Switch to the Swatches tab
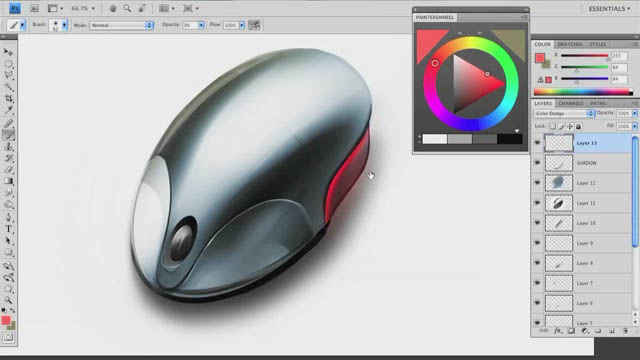 click(570, 44)
